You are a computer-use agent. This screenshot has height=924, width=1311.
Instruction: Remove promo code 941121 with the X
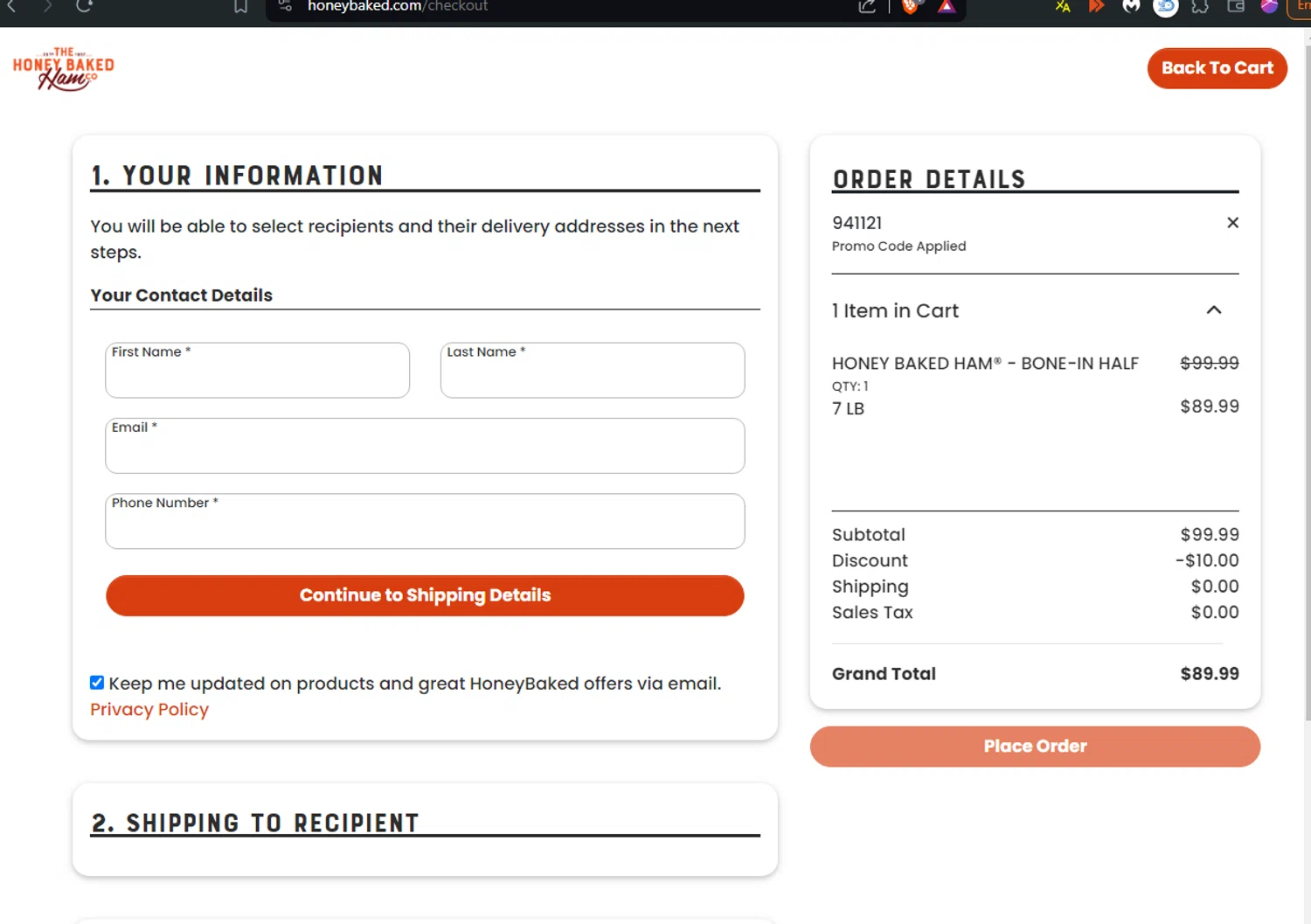tap(1232, 223)
